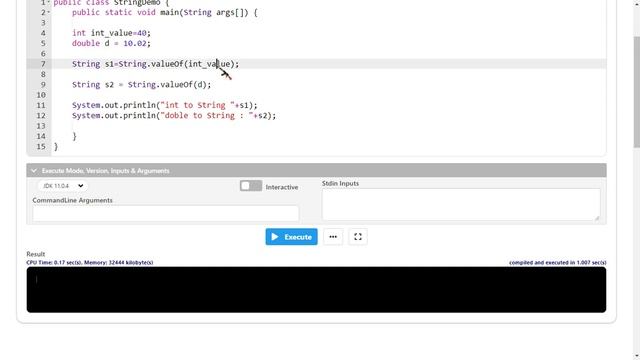Click the black Result output console
The height and width of the screenshot is (360, 640).
[316, 290]
